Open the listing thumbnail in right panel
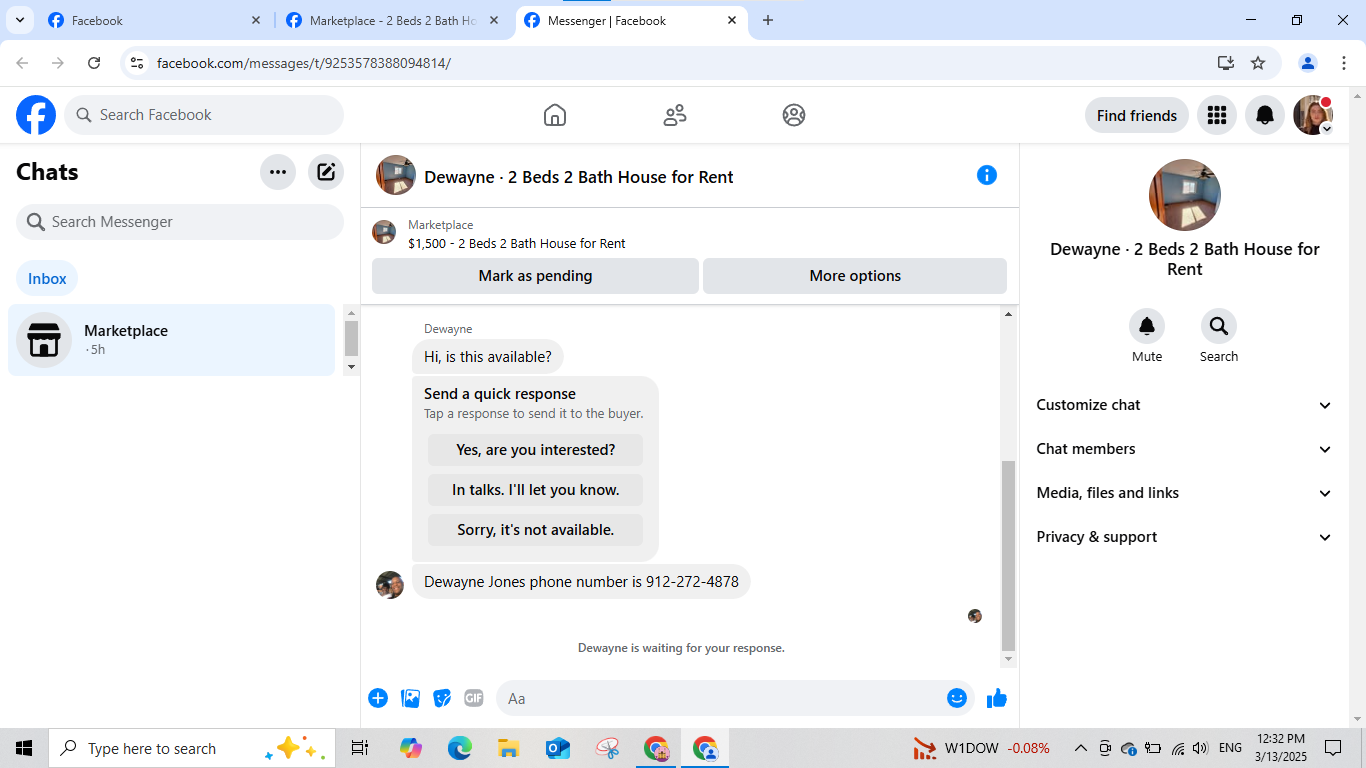The image size is (1366, 768). coord(1185,195)
